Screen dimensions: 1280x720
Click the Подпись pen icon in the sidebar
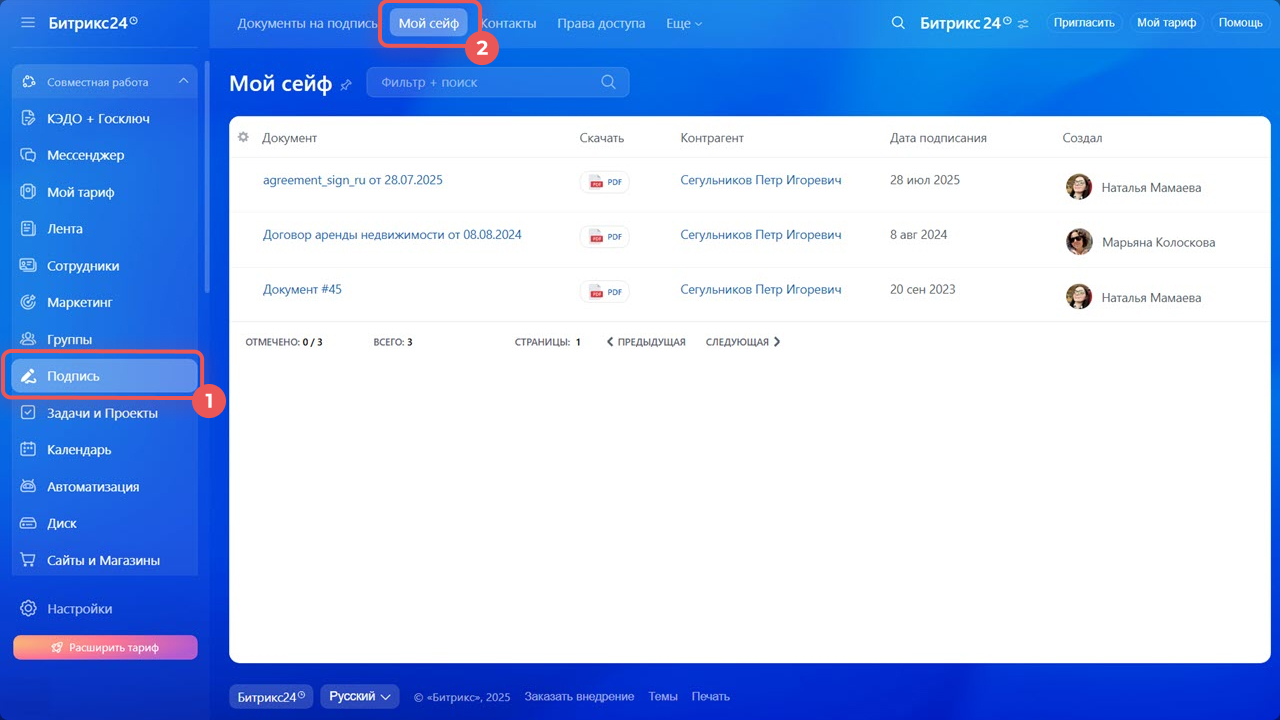click(x=28, y=376)
